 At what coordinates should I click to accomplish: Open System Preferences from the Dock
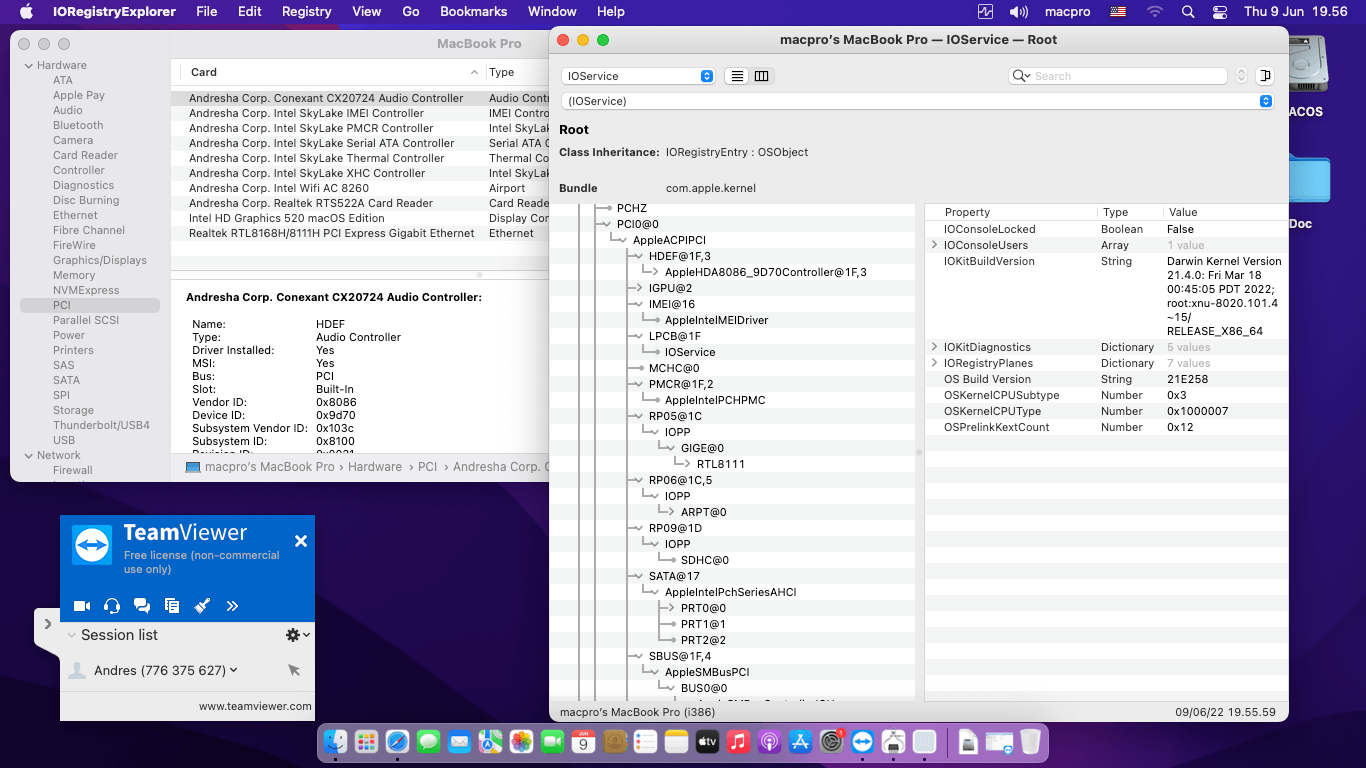coord(832,742)
